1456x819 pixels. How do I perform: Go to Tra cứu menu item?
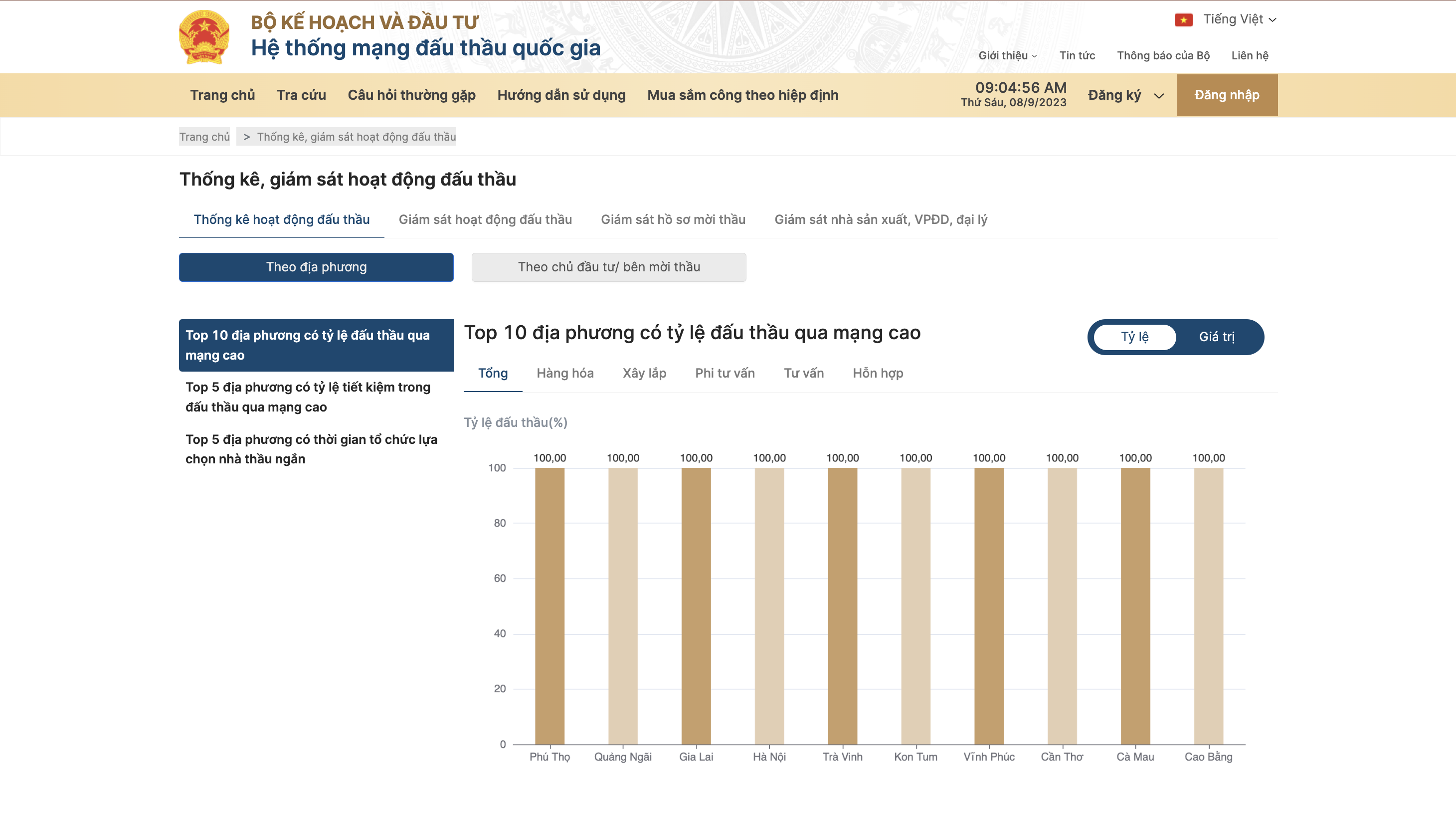point(301,95)
